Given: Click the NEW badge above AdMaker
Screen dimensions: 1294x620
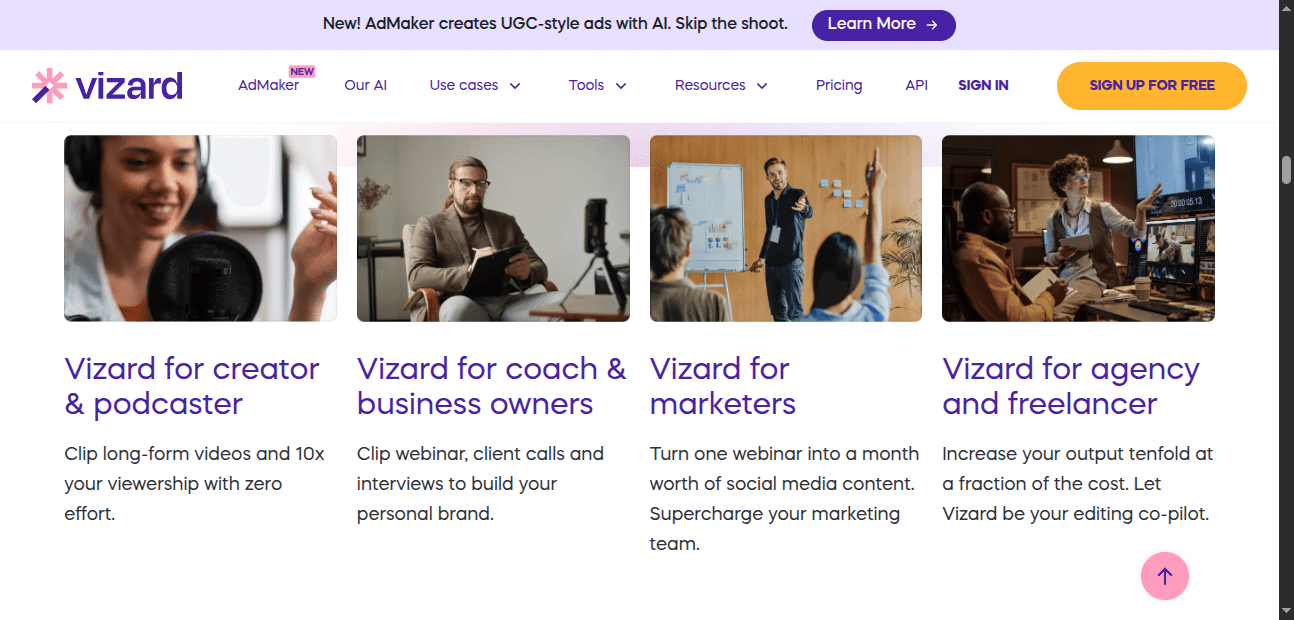Looking at the screenshot, I should [x=301, y=70].
